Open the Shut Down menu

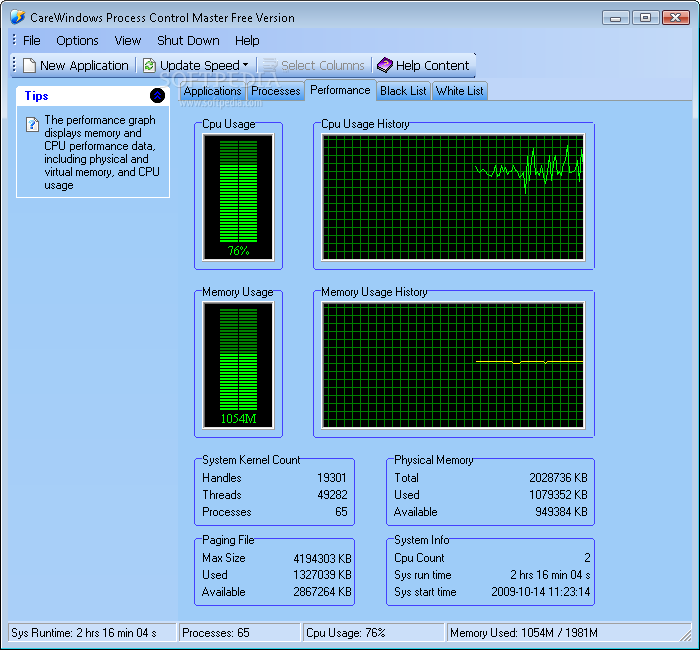pyautogui.click(x=188, y=41)
